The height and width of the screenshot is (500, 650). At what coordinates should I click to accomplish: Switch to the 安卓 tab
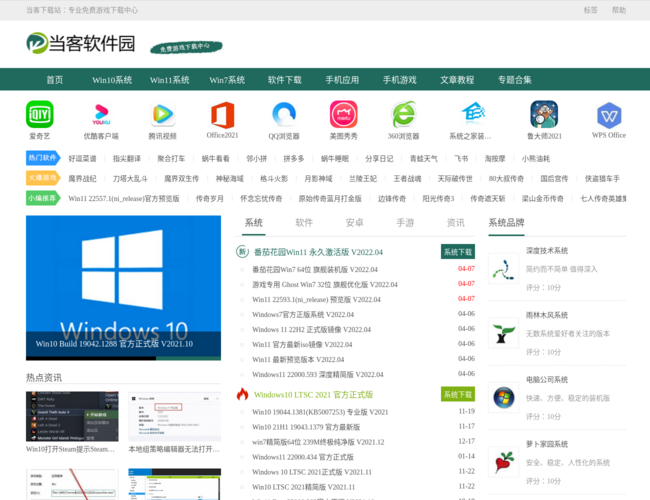point(354,223)
